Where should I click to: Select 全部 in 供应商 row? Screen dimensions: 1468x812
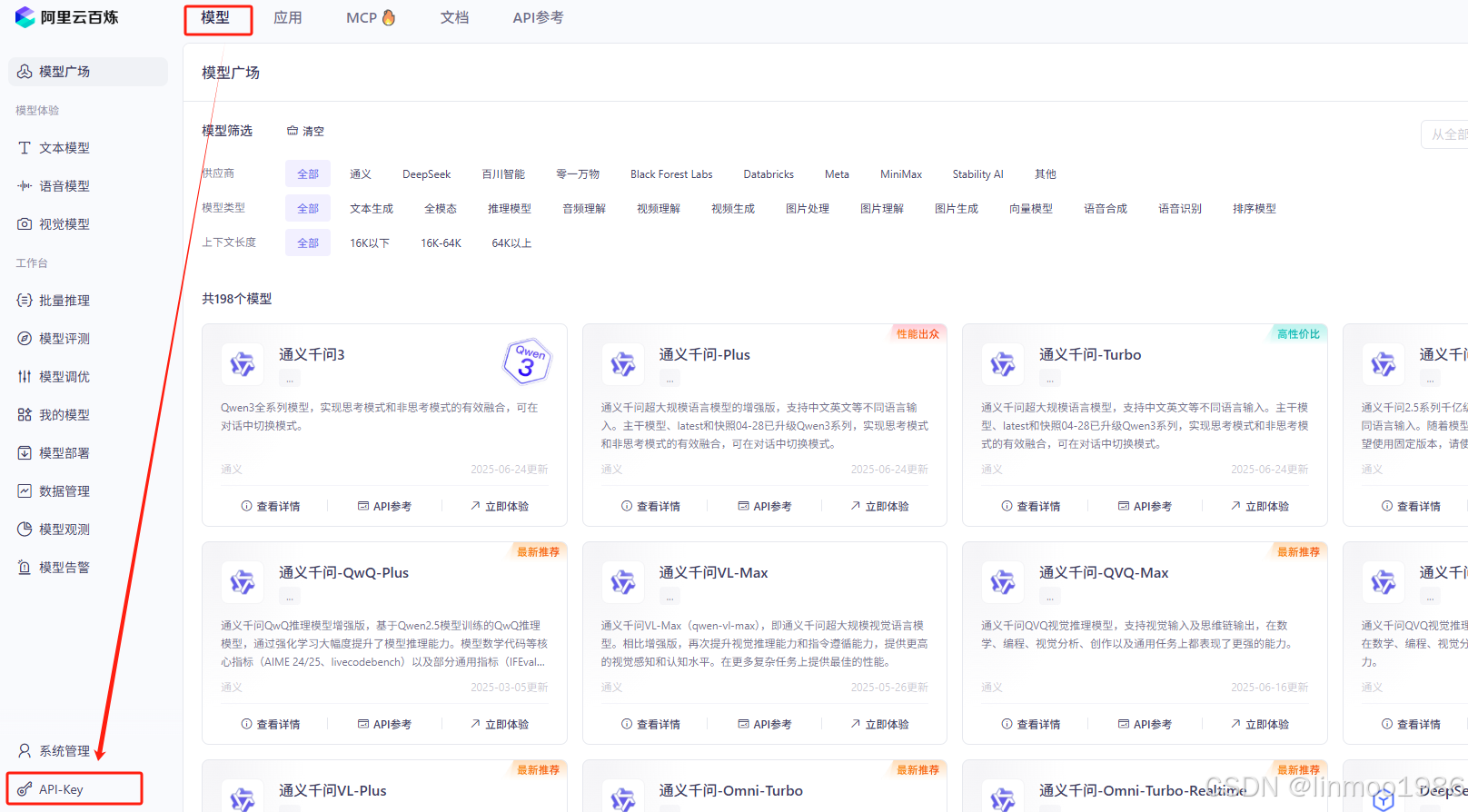pos(308,173)
